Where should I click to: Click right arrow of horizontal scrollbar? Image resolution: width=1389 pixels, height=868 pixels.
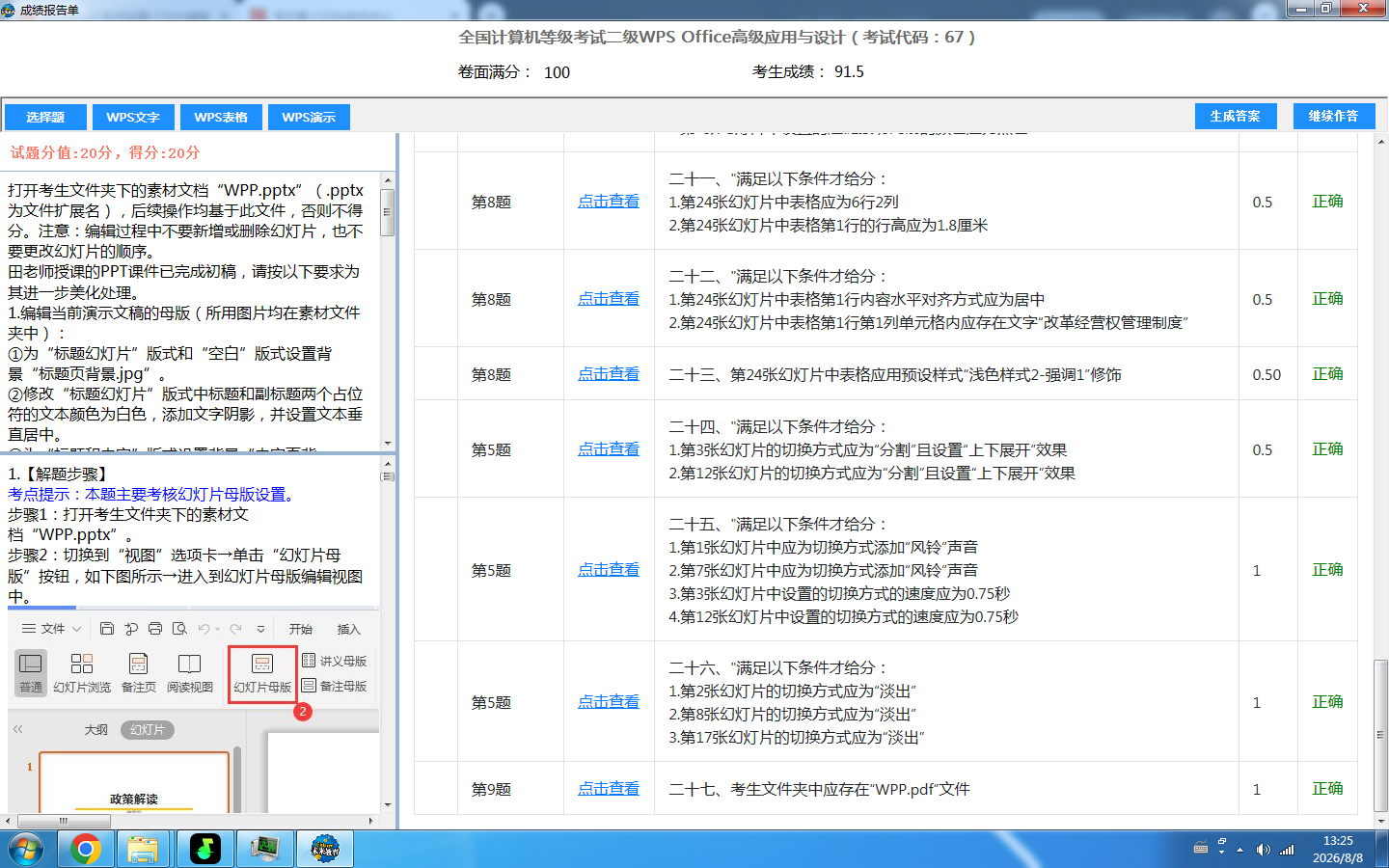pos(371,822)
